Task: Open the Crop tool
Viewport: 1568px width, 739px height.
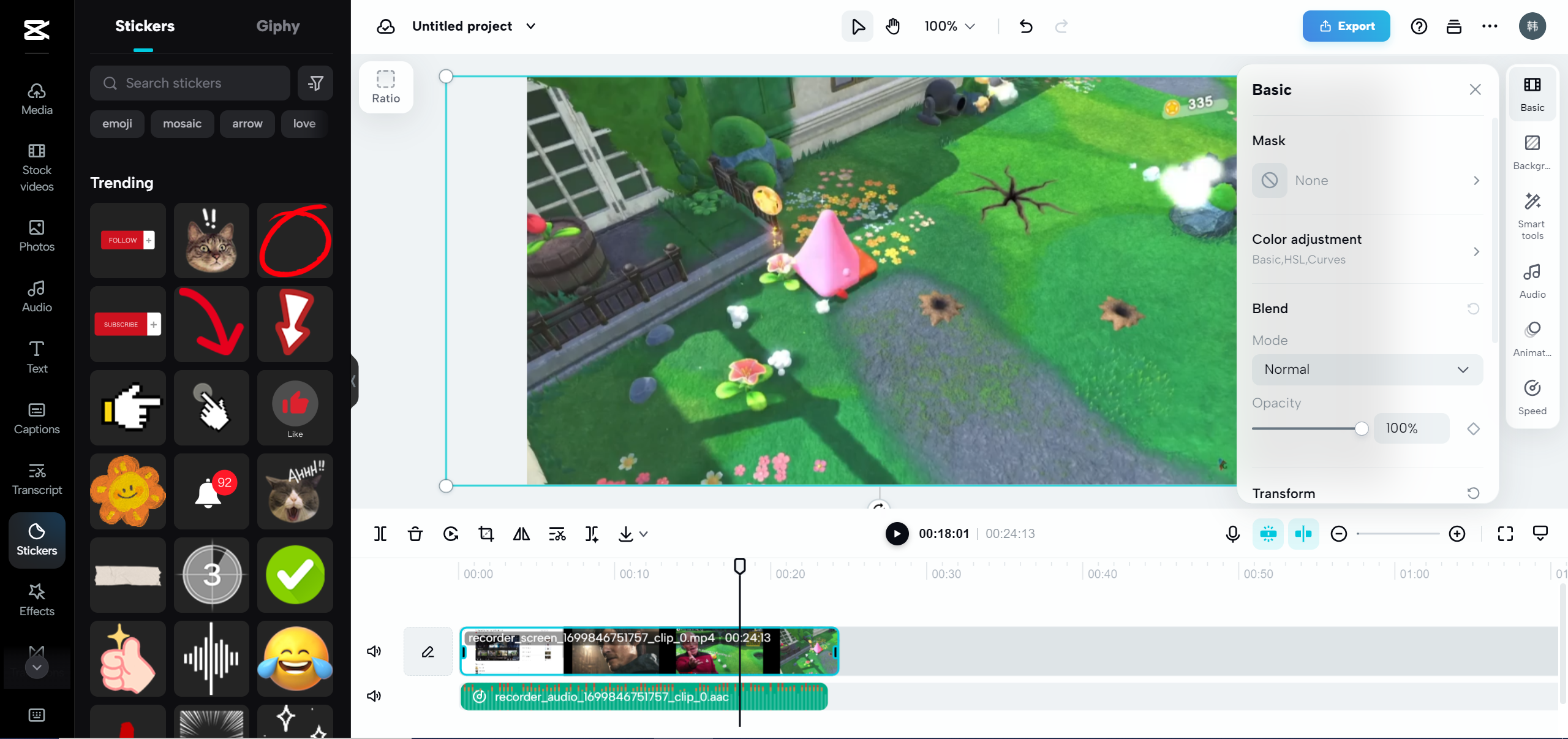Action: pos(486,534)
